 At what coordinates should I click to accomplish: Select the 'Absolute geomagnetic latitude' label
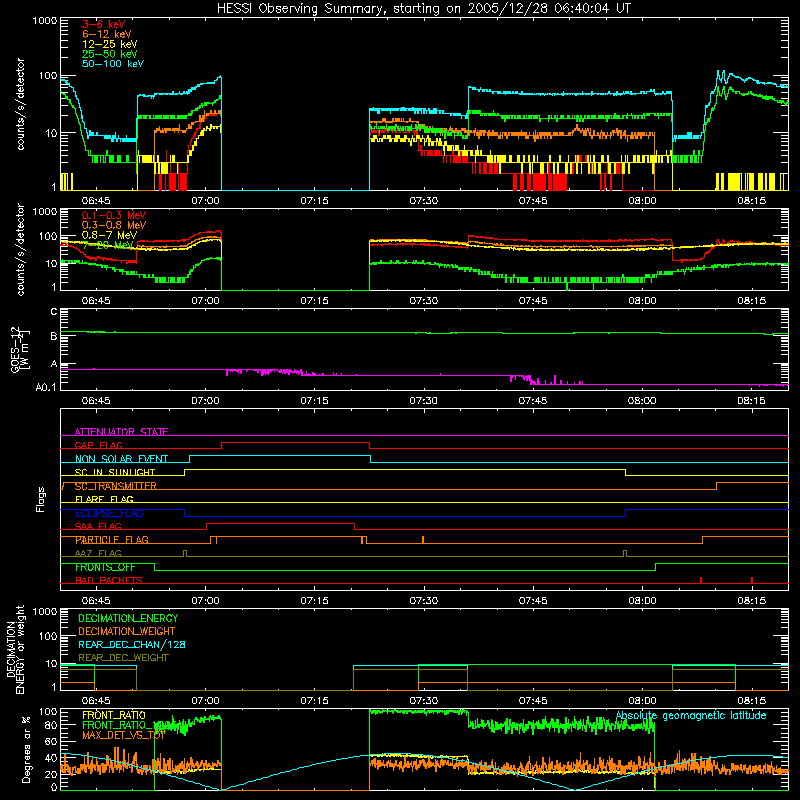tap(691, 716)
